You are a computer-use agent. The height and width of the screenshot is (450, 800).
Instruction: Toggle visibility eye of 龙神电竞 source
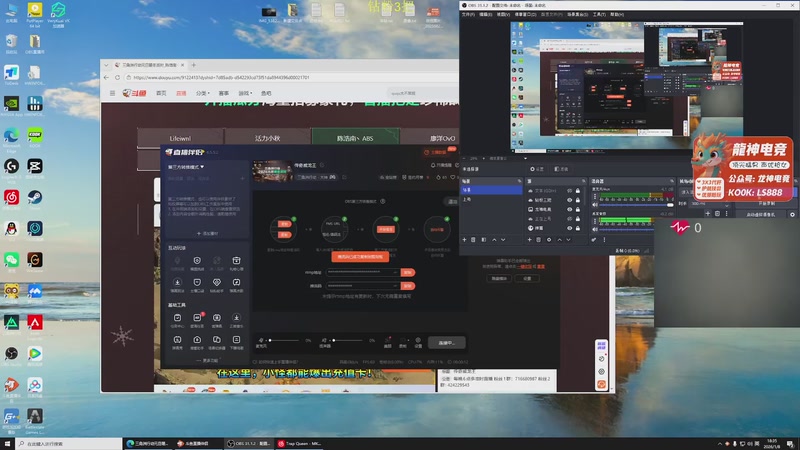(569, 209)
